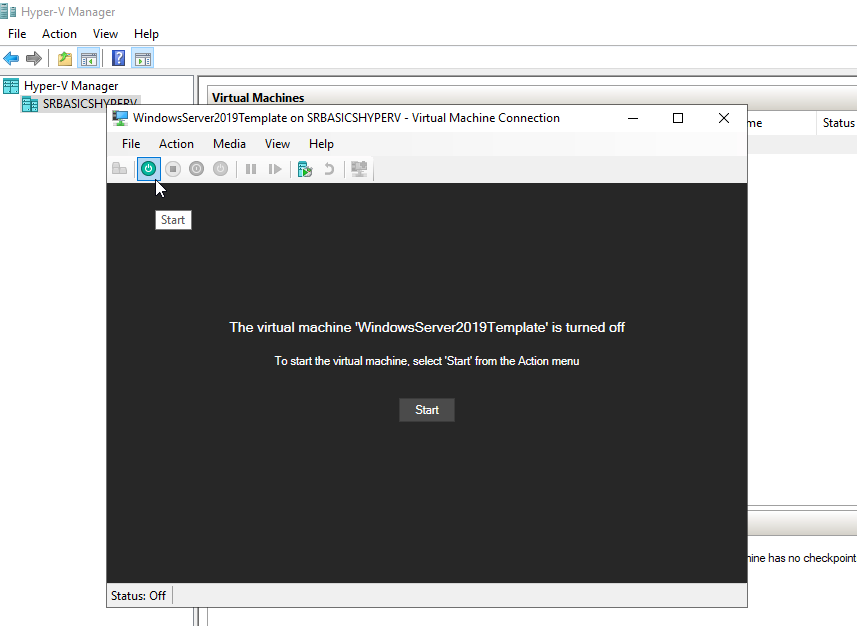857x626 pixels.
Task: Click the Virtual Machine Connection title bar icon
Action: [120, 118]
